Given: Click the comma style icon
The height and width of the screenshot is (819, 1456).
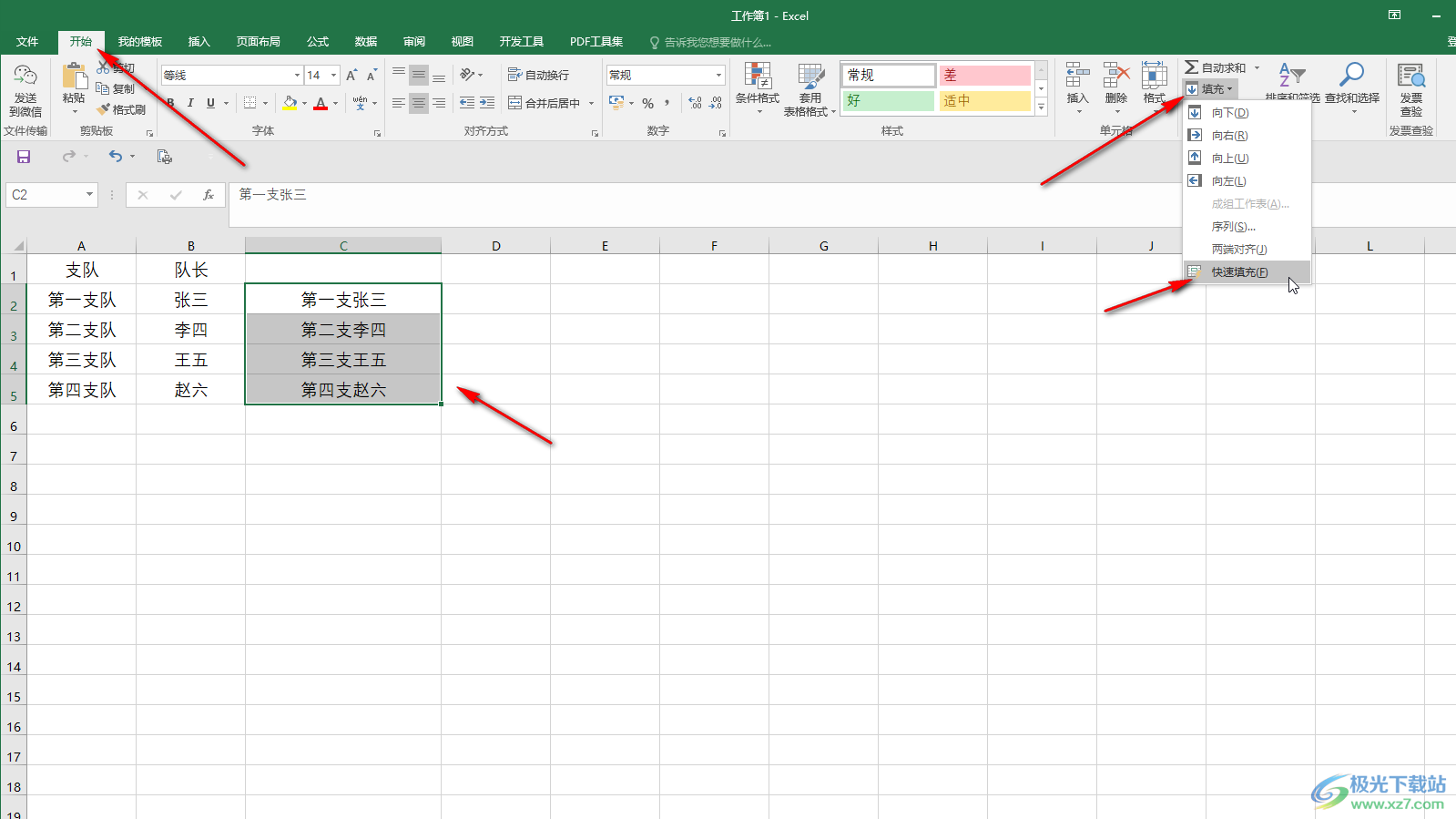Looking at the screenshot, I should coord(667,103).
